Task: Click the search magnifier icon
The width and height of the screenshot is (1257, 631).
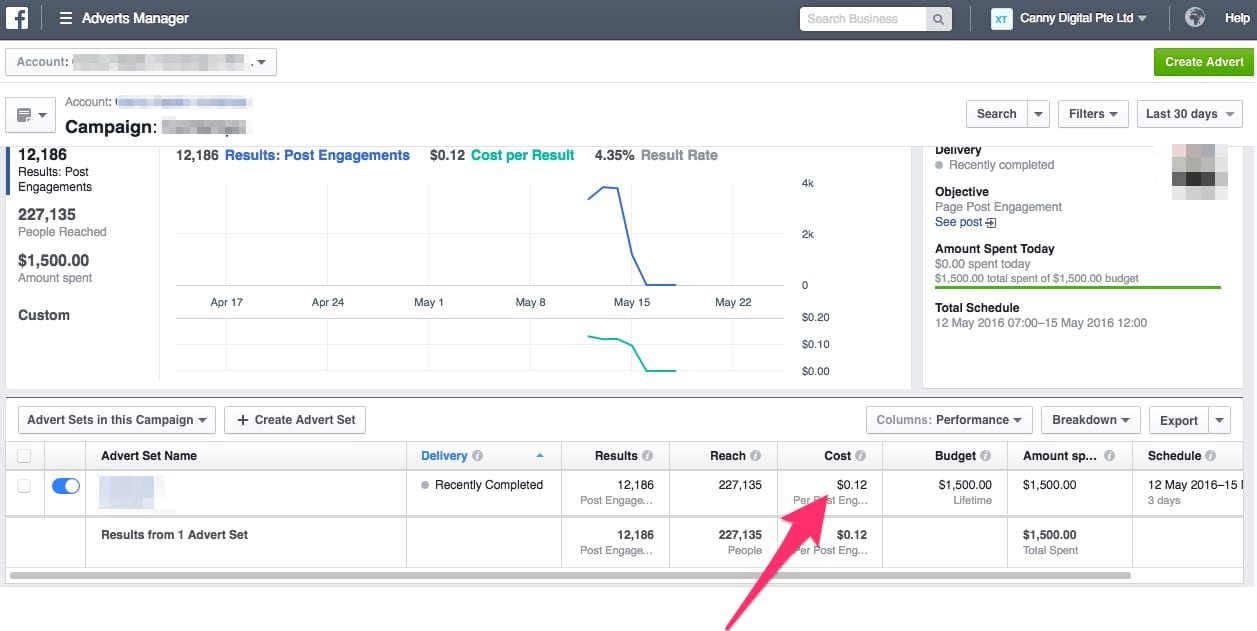Action: click(938, 19)
